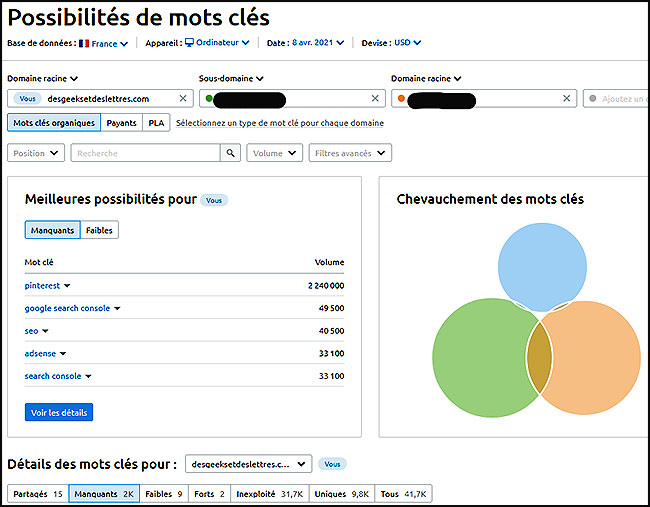This screenshot has height=507, width=650.
Task: Switch to Manquants in best opportunities
Action: click(53, 230)
